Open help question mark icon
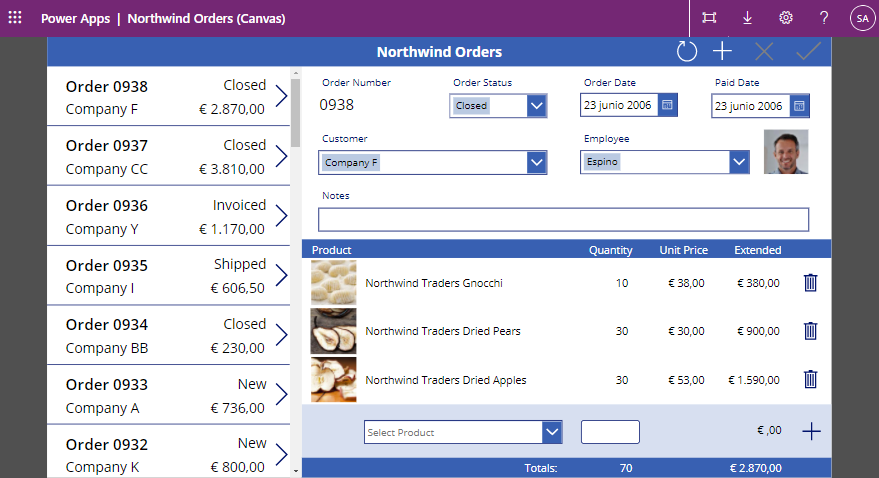879x478 pixels. coord(824,18)
